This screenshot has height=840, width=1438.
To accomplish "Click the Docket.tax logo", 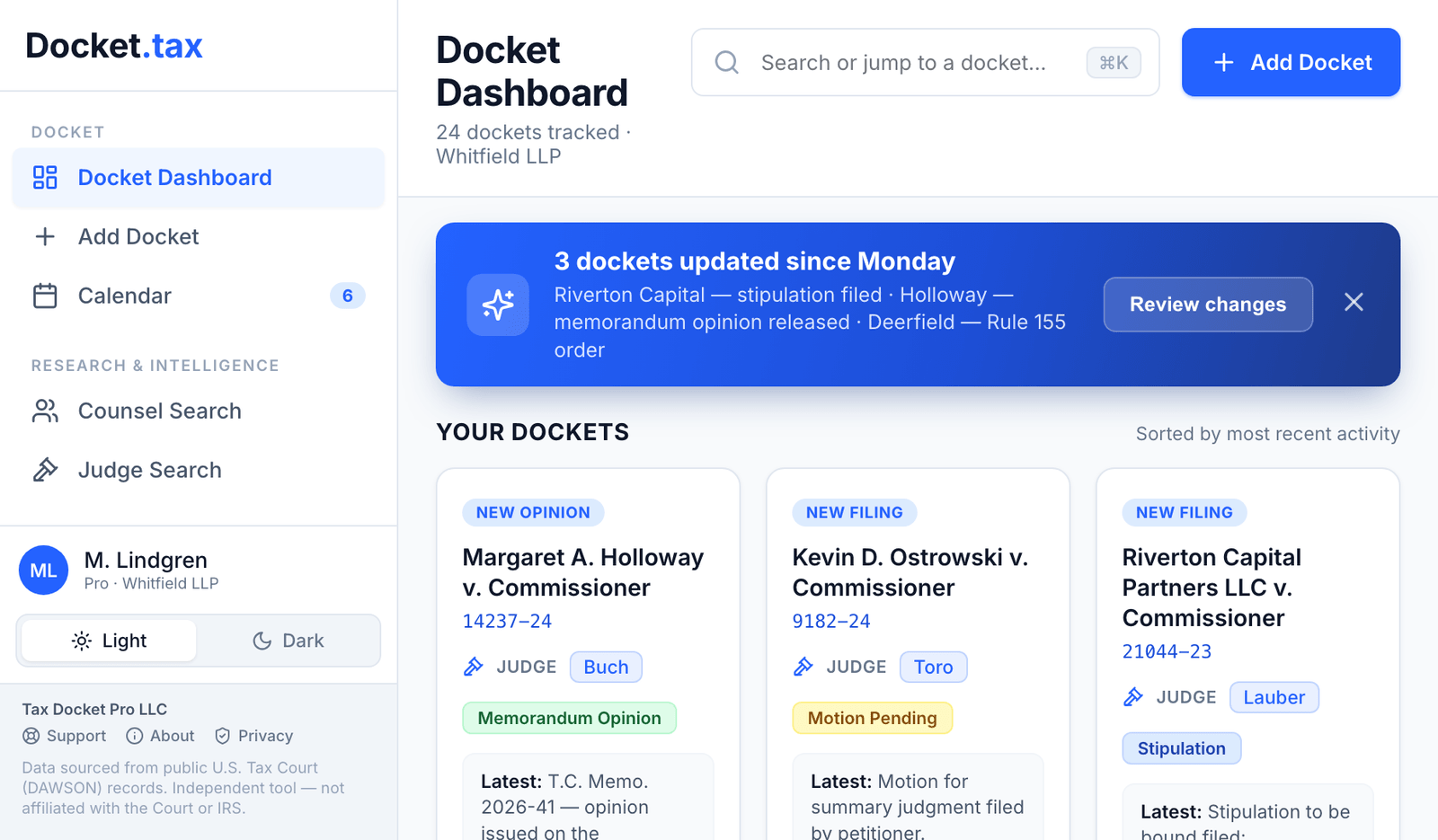I will pos(114,46).
